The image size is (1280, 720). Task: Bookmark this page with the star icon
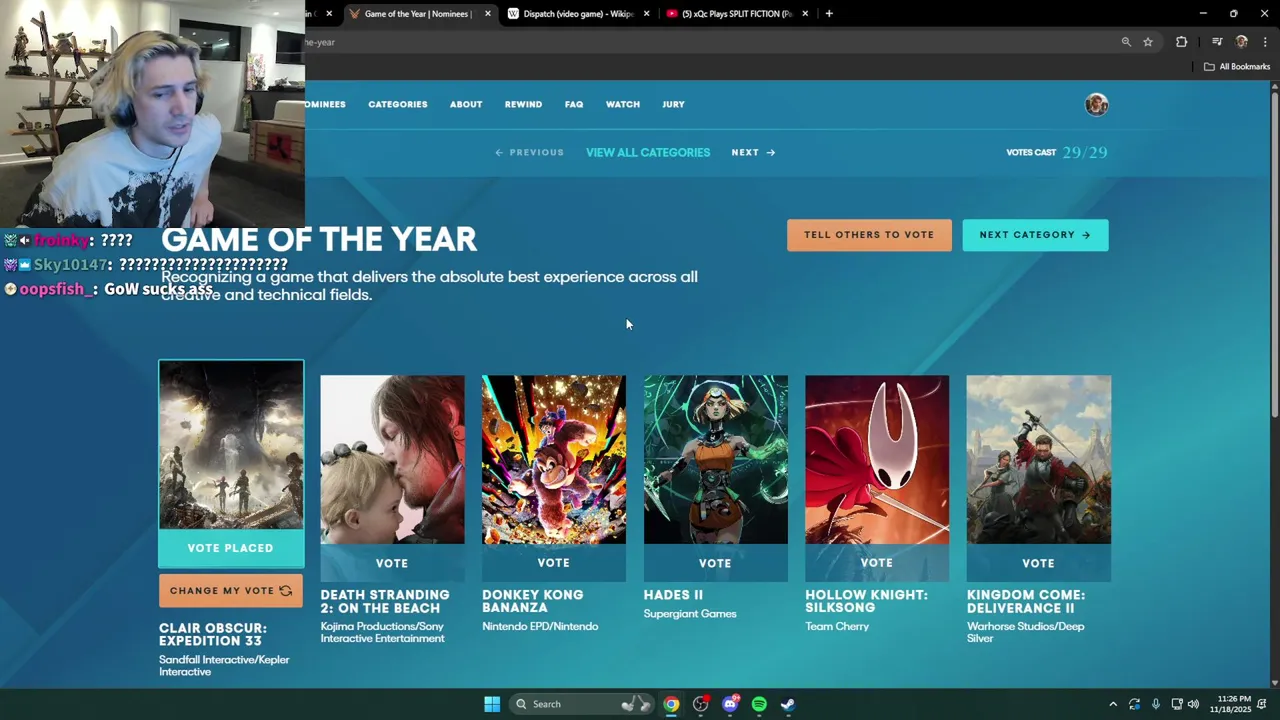pyautogui.click(x=1148, y=42)
